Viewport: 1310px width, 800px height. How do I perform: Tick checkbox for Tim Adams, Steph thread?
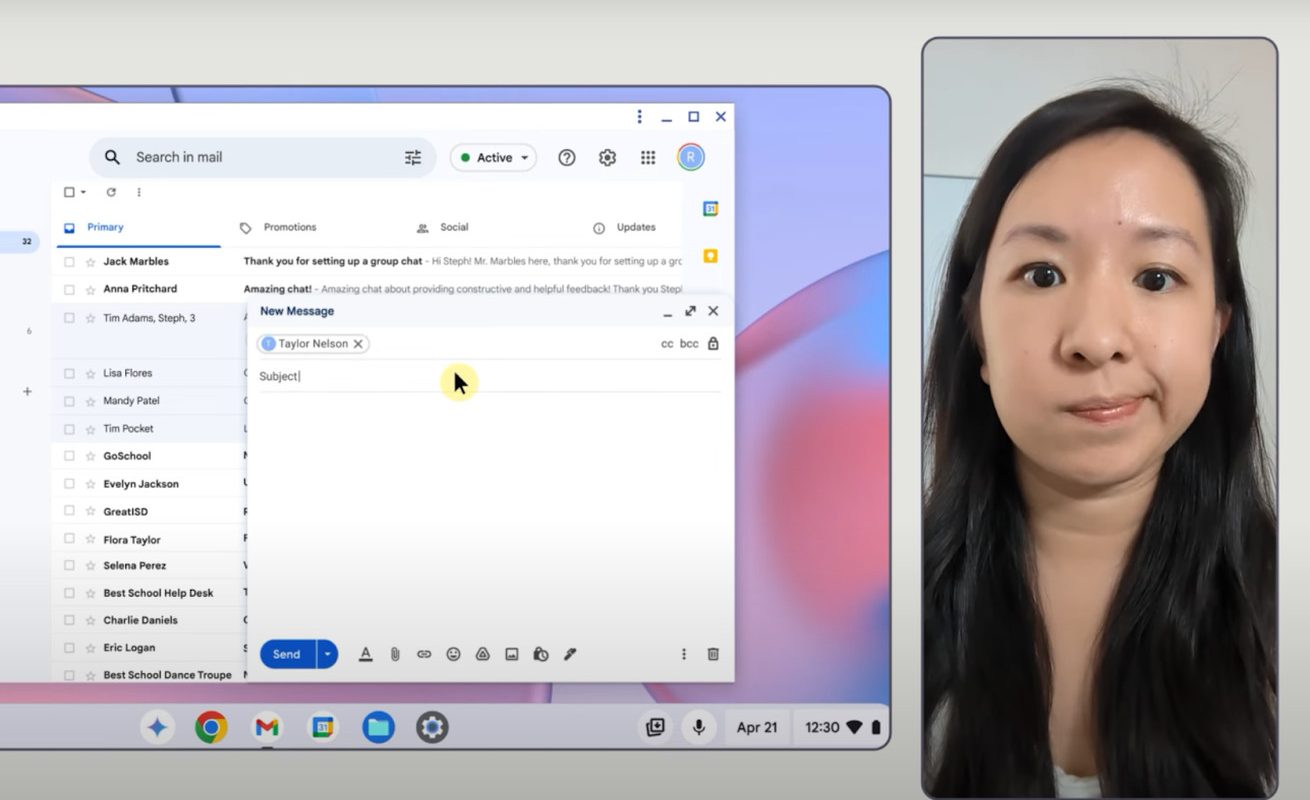pos(69,318)
